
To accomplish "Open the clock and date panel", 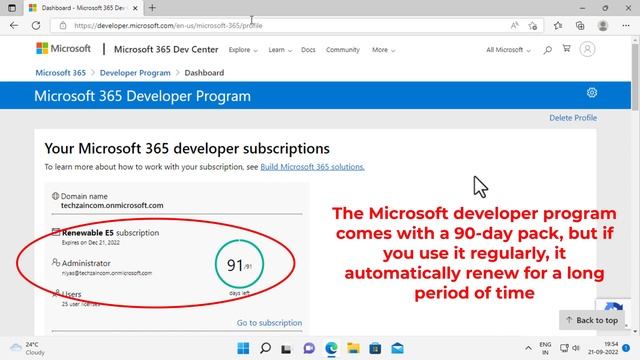I will pos(603,348).
